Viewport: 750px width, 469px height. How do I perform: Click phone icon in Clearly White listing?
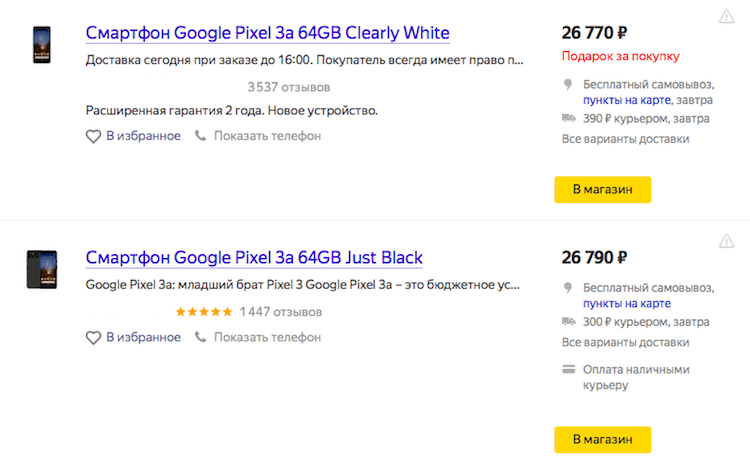click(x=201, y=136)
